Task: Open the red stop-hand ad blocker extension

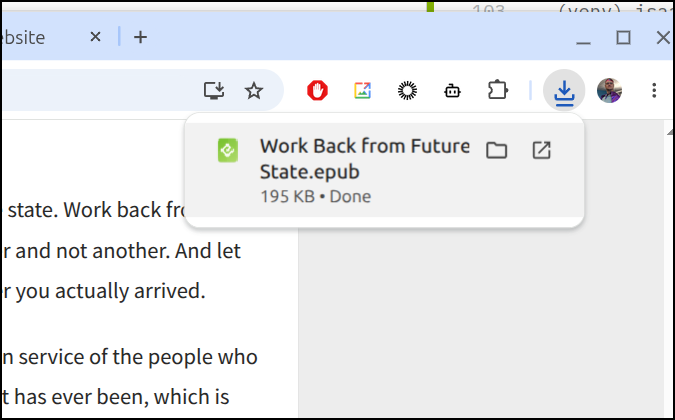Action: pyautogui.click(x=317, y=91)
